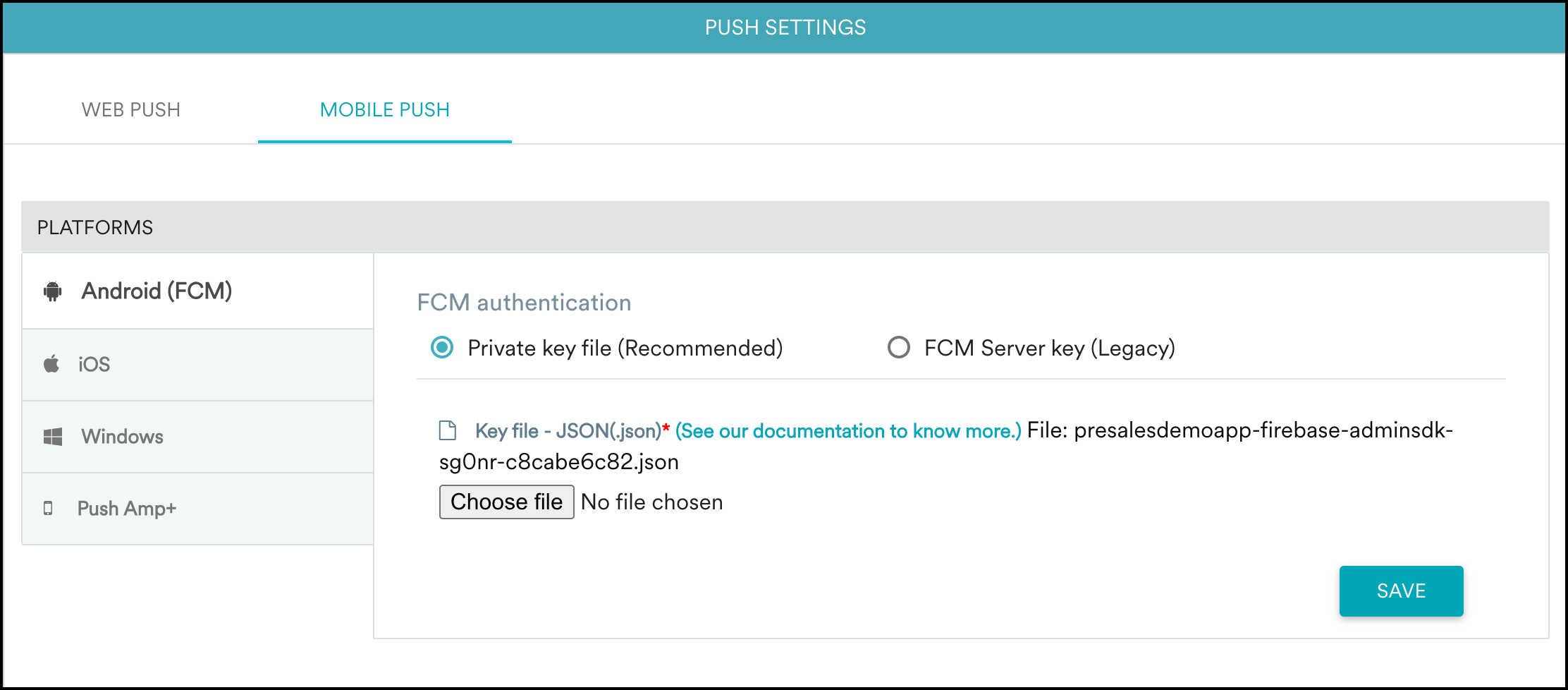Select the Android (FCM) platform label
Viewport: 1568px width, 690px height.
click(157, 291)
